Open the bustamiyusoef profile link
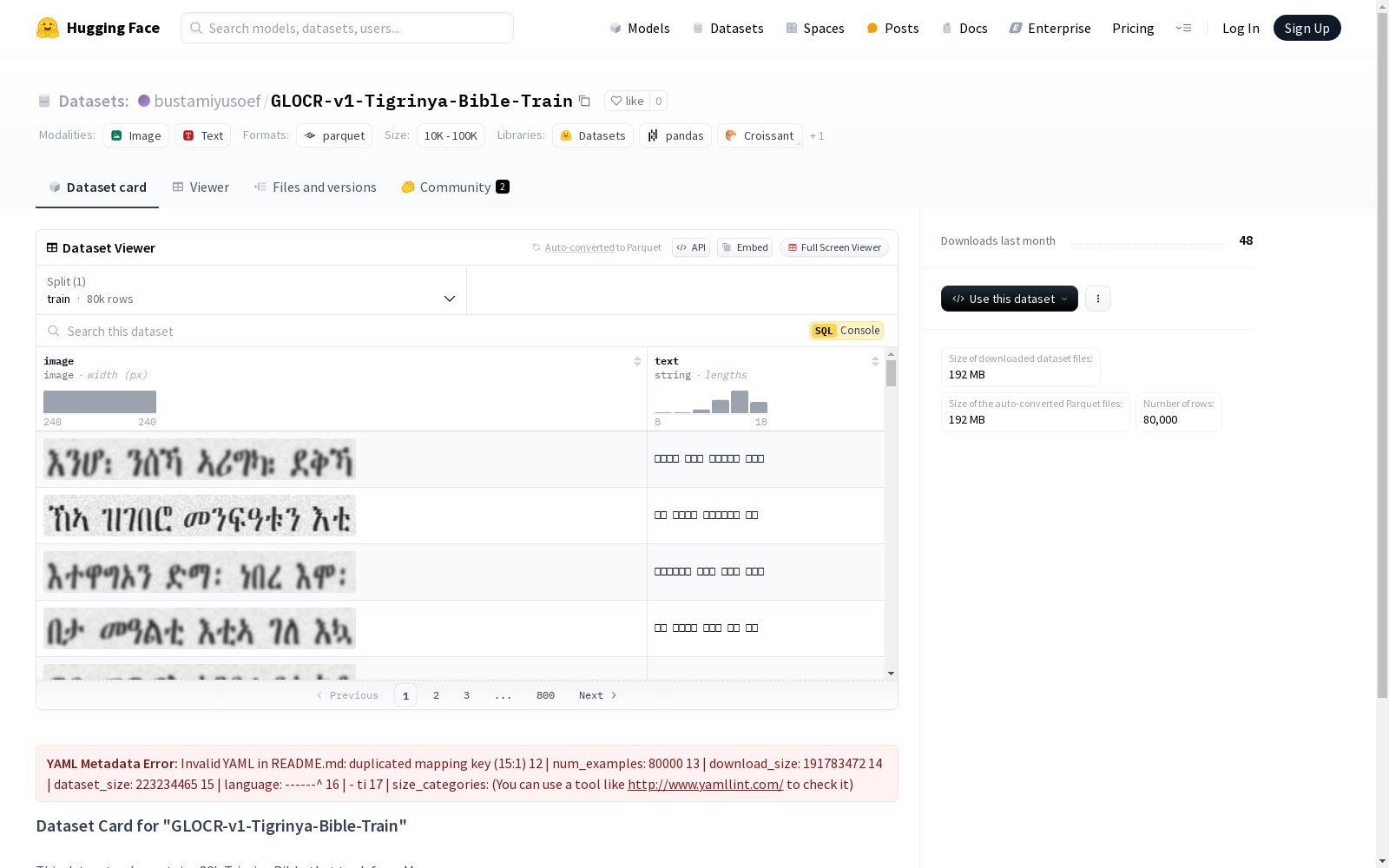Image resolution: width=1389 pixels, height=868 pixels. click(x=207, y=101)
